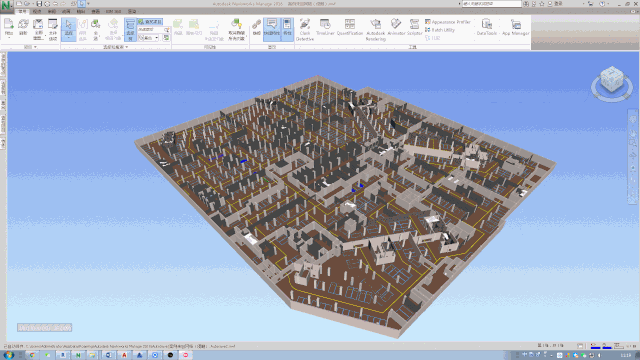Screen dimensions: 640x360
Task: Toggle the Properties window button
Action: pyautogui.click(x=287, y=29)
